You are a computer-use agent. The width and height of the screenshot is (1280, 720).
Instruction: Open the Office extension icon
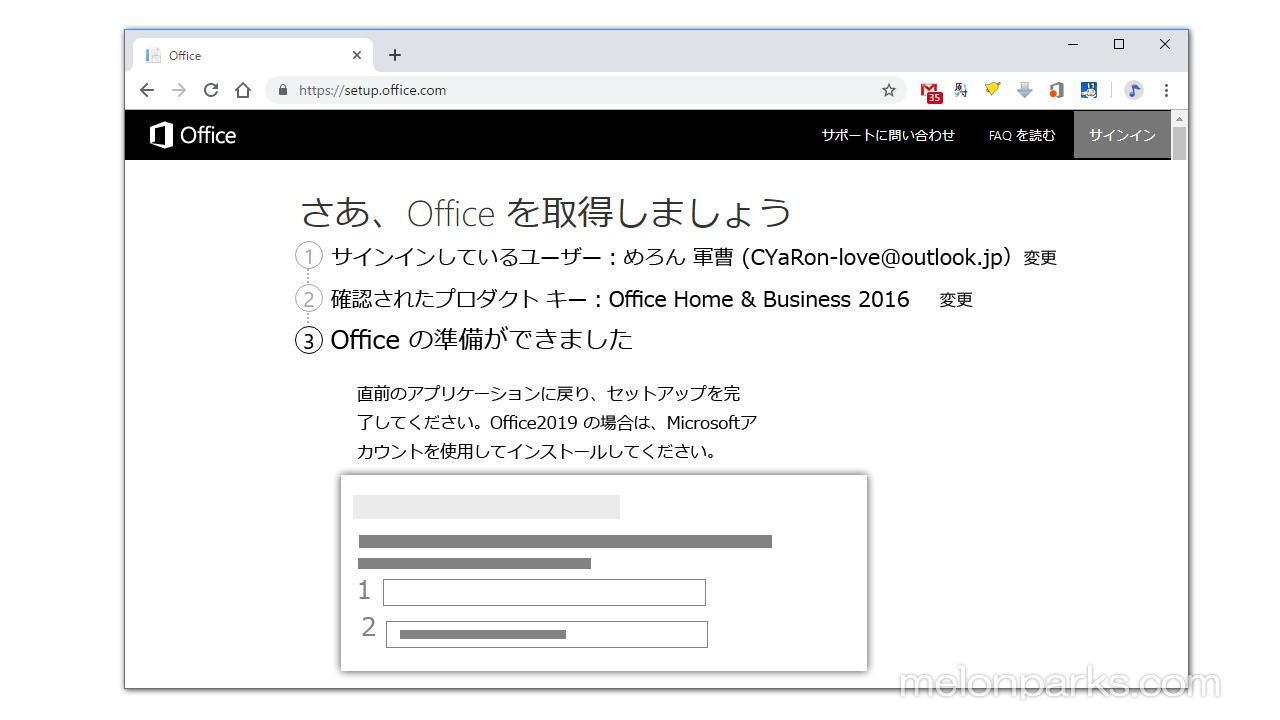point(1057,90)
